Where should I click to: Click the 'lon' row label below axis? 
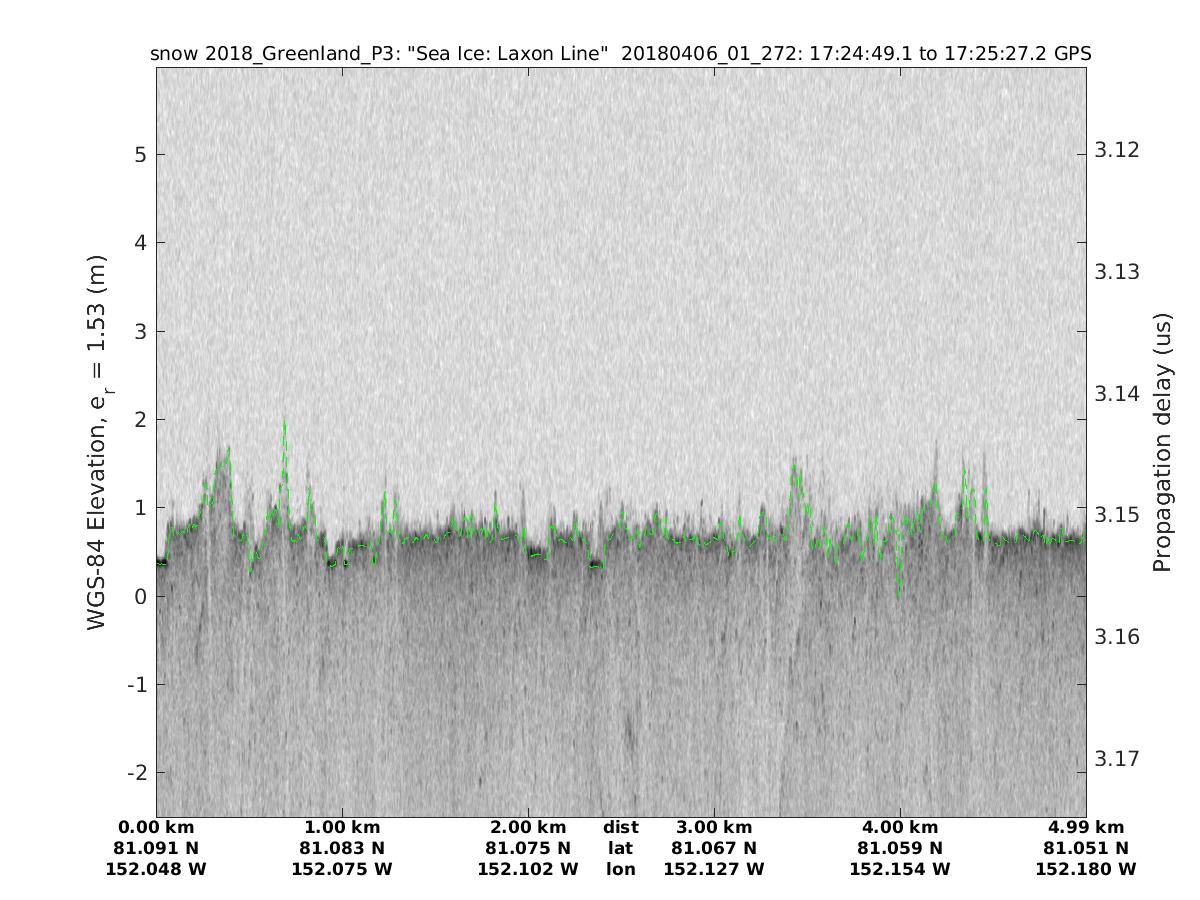coord(621,870)
